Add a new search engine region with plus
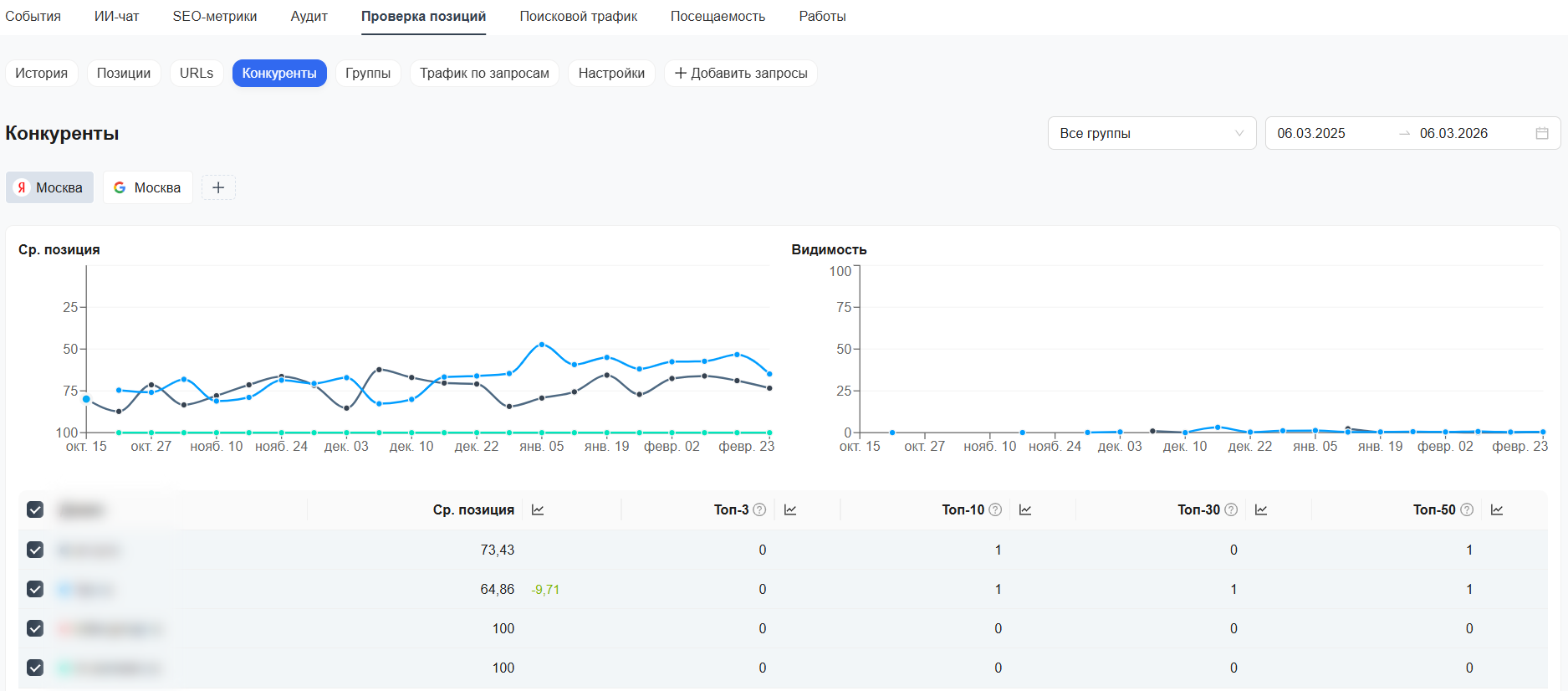The image size is (1568, 691). pos(218,187)
